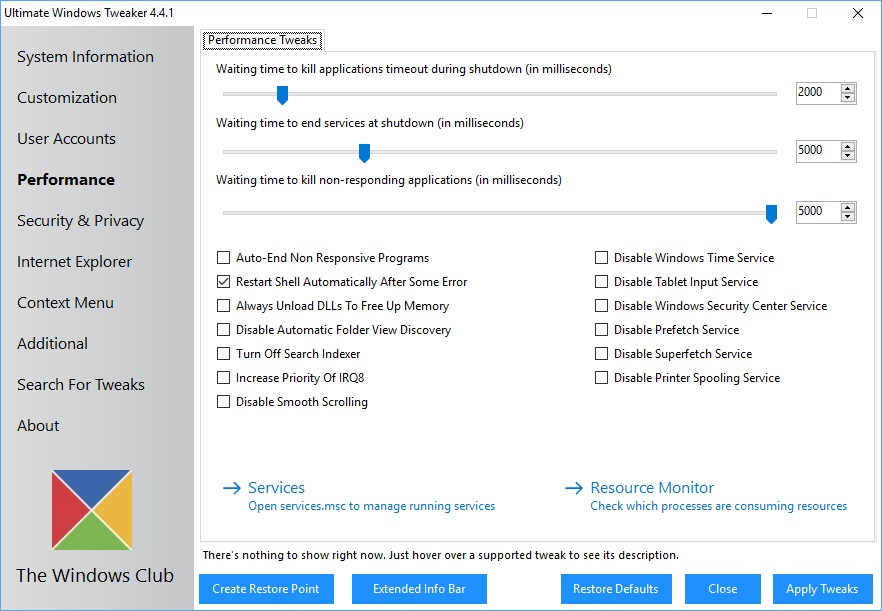Enable Turn Off Search Indexer checkbox
The width and height of the screenshot is (882, 611).
223,354
